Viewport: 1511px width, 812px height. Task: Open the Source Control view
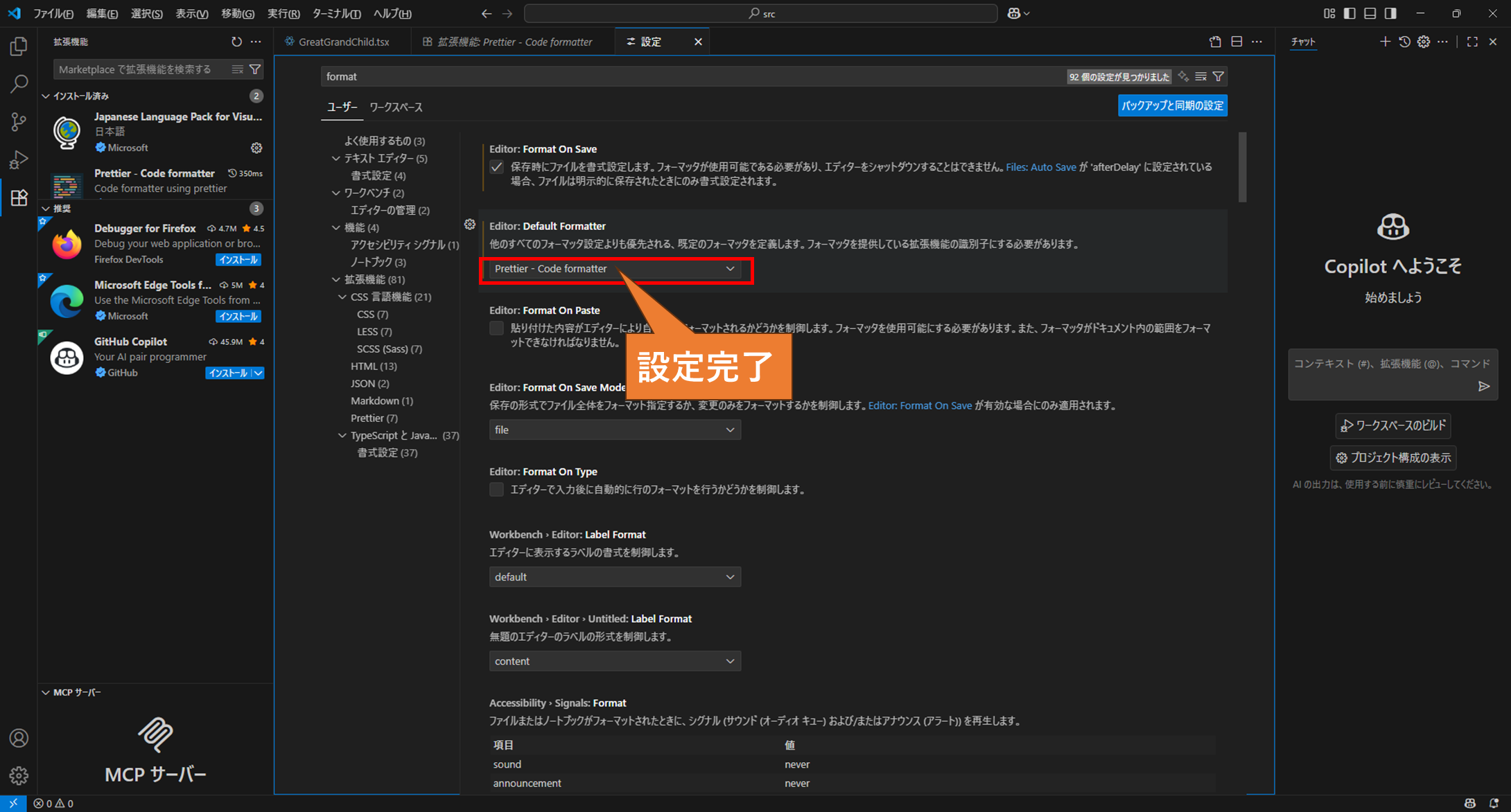point(19,122)
